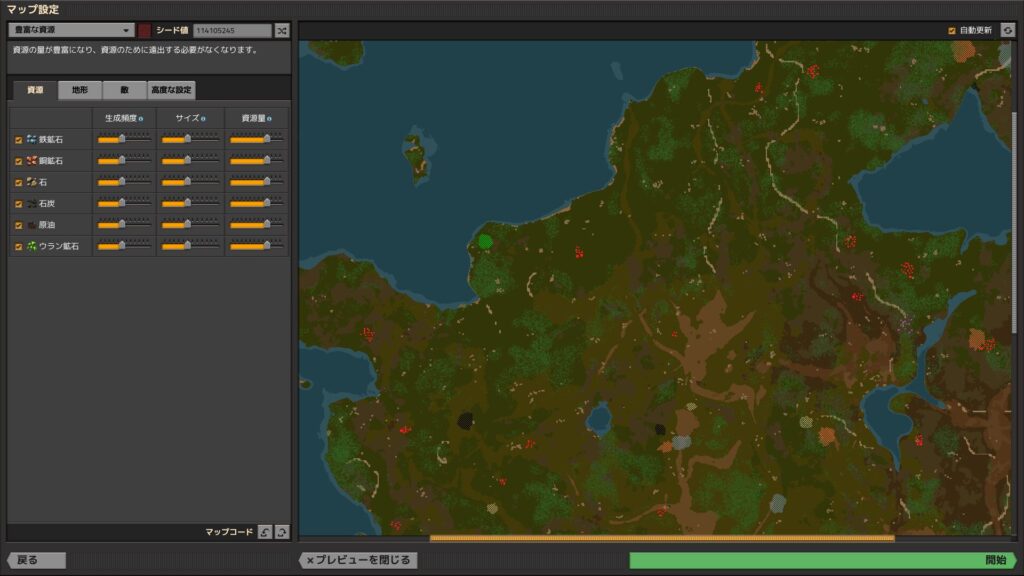1024x576 pixels.
Task: Click info icon next to 生成頻度 header
Action: (141, 119)
